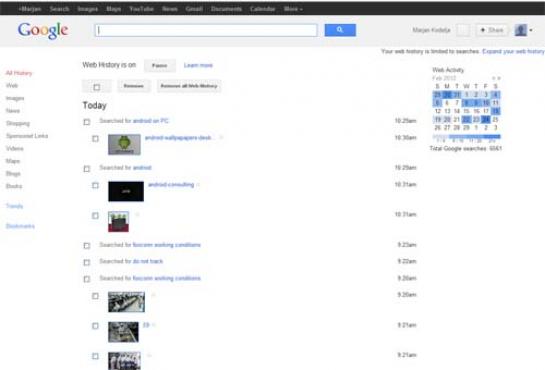The width and height of the screenshot is (545, 370).
Task: Click Remove all Web History button
Action: tap(189, 86)
